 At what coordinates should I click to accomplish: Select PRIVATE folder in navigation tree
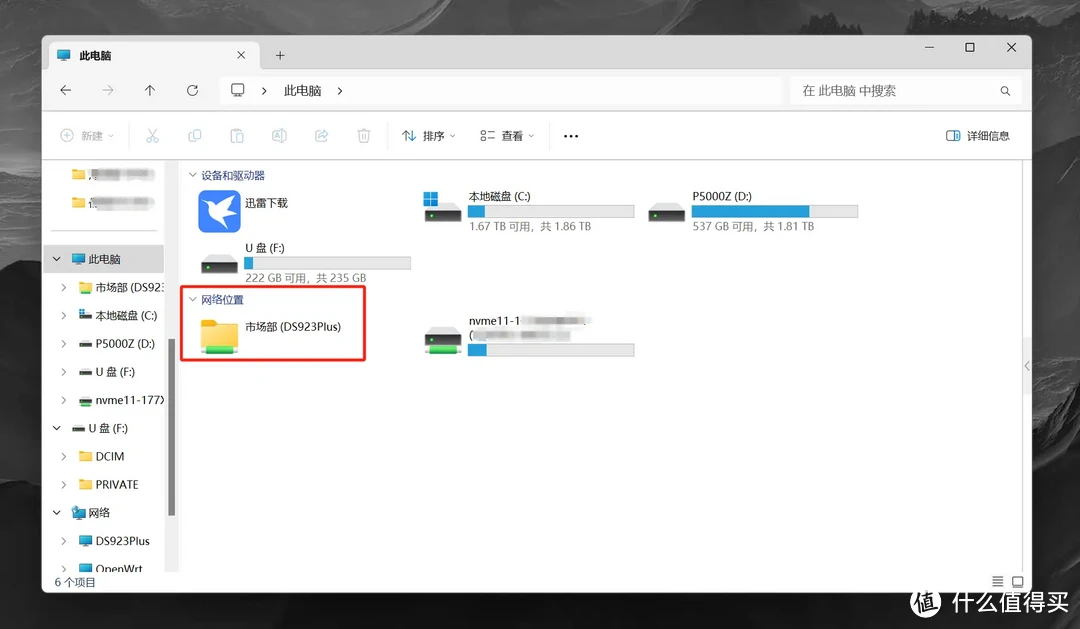pos(109,484)
